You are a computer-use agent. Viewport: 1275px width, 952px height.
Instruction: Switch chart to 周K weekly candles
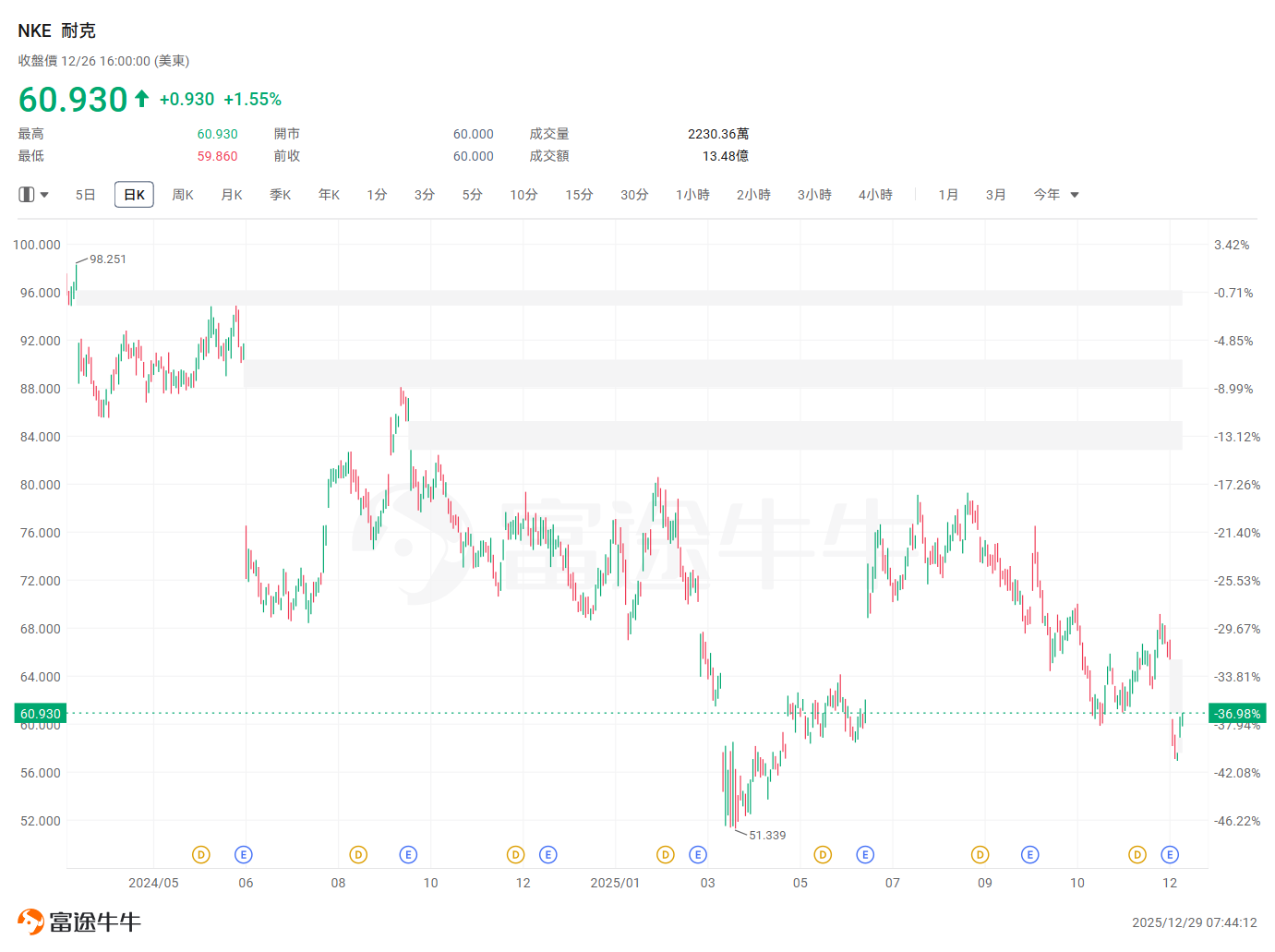pyautogui.click(x=183, y=195)
